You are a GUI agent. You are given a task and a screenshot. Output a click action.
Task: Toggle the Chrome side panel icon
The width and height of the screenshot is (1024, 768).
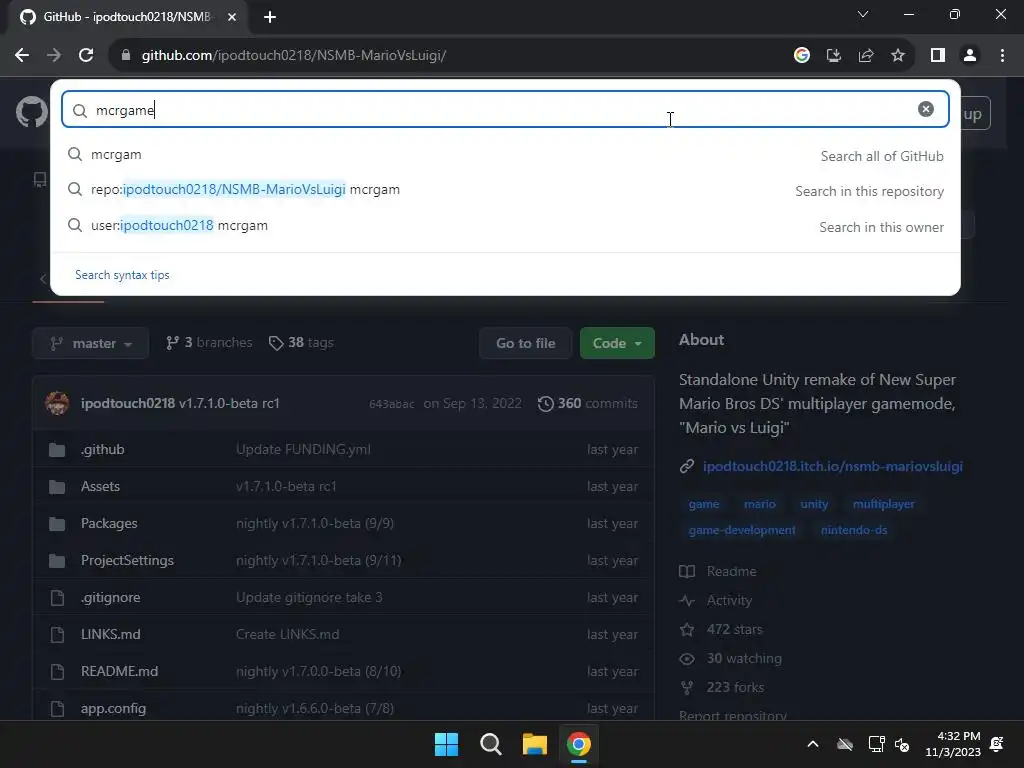tap(938, 56)
